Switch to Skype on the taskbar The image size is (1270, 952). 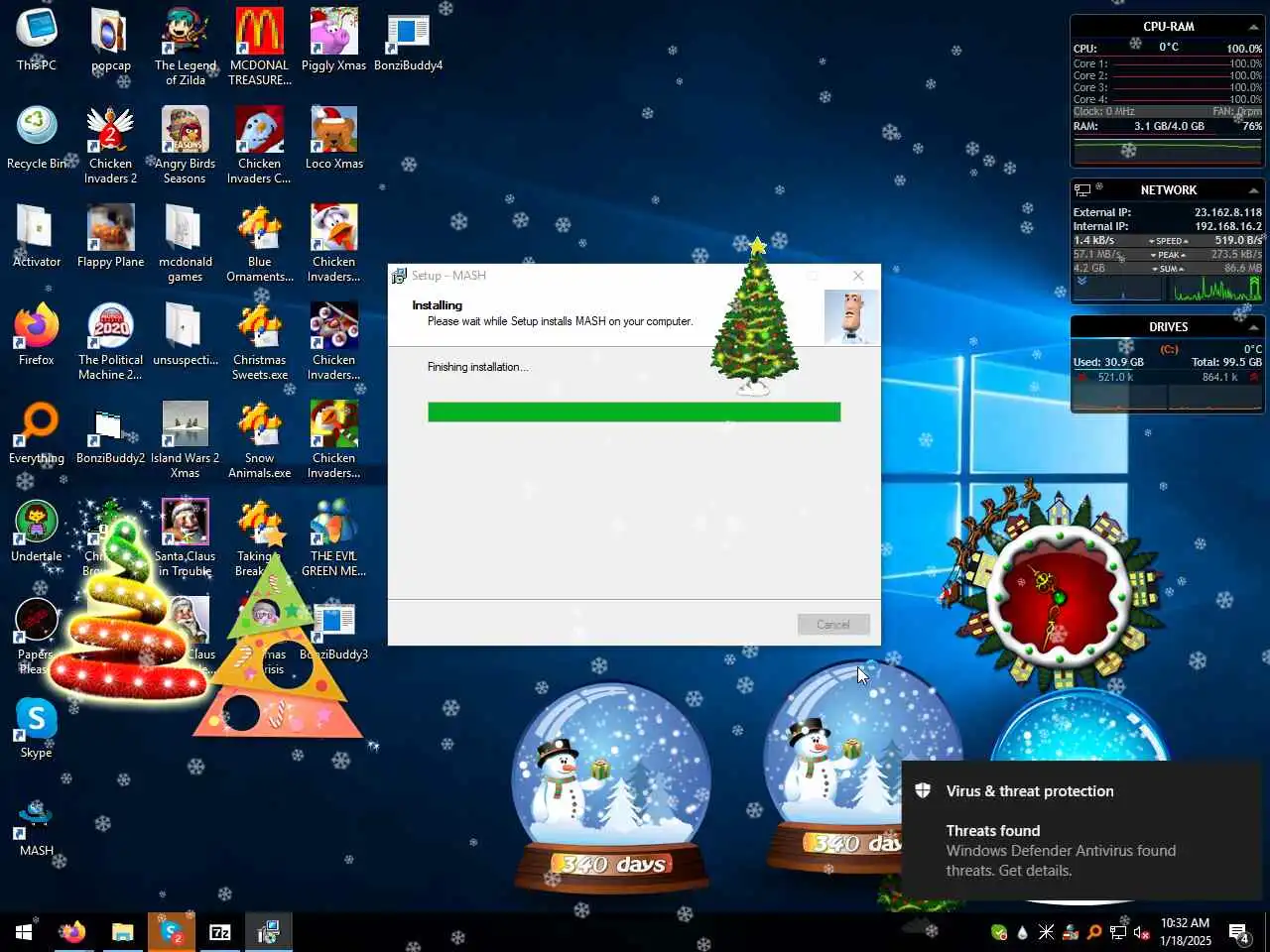click(172, 932)
